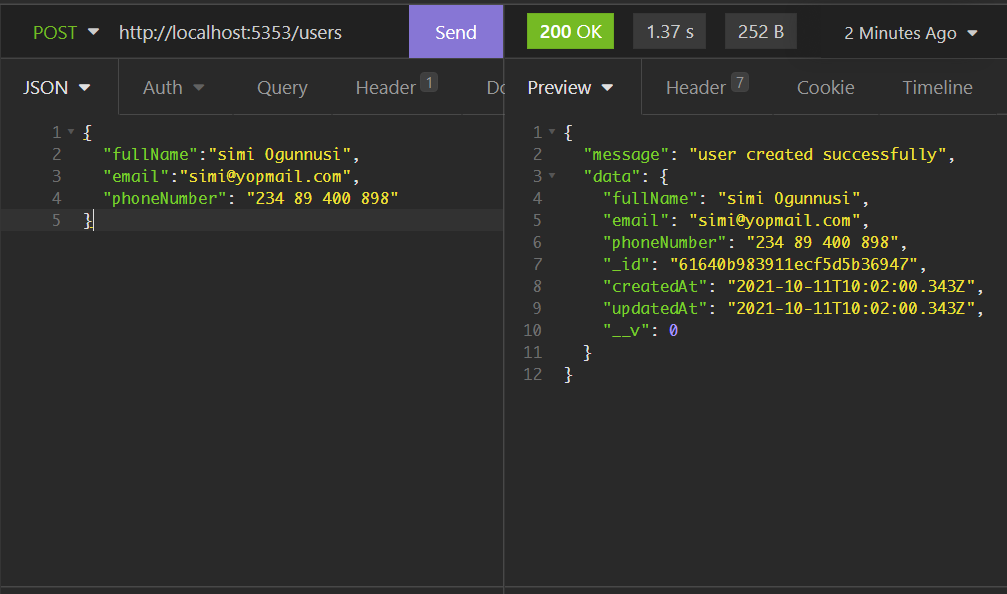Switch to the response Header tab

coord(706,86)
